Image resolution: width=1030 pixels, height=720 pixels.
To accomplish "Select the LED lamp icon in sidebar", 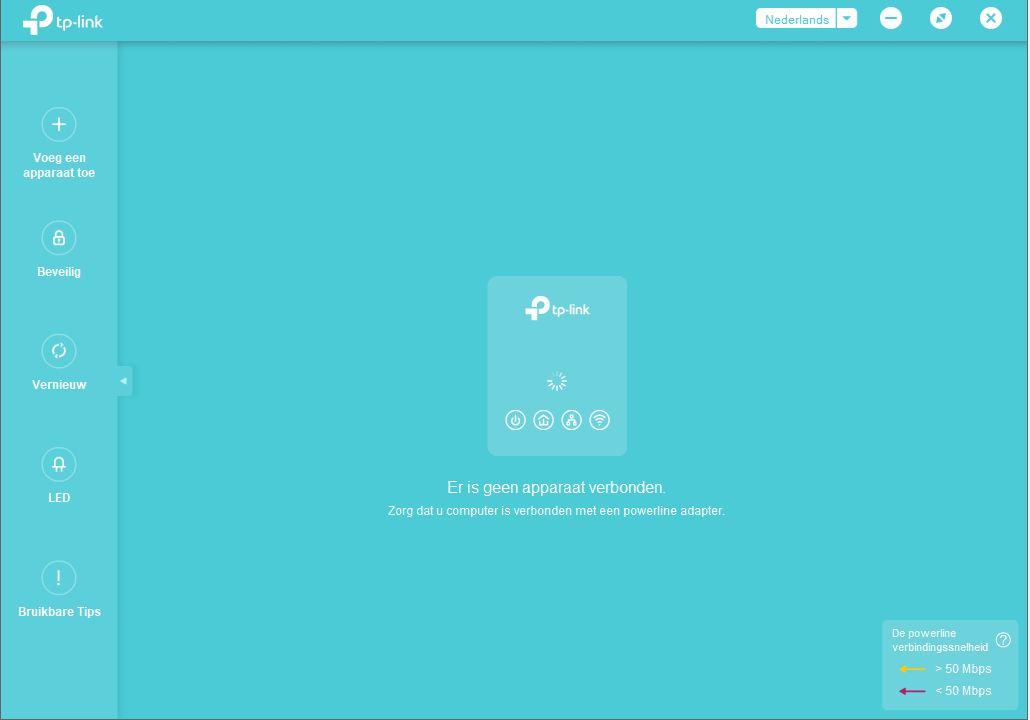I will click(x=59, y=464).
